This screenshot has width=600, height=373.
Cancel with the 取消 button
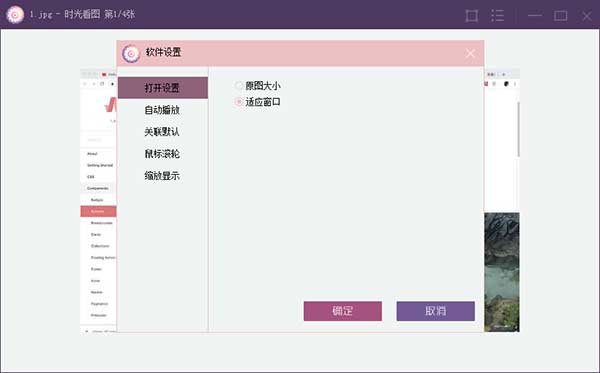(x=435, y=311)
